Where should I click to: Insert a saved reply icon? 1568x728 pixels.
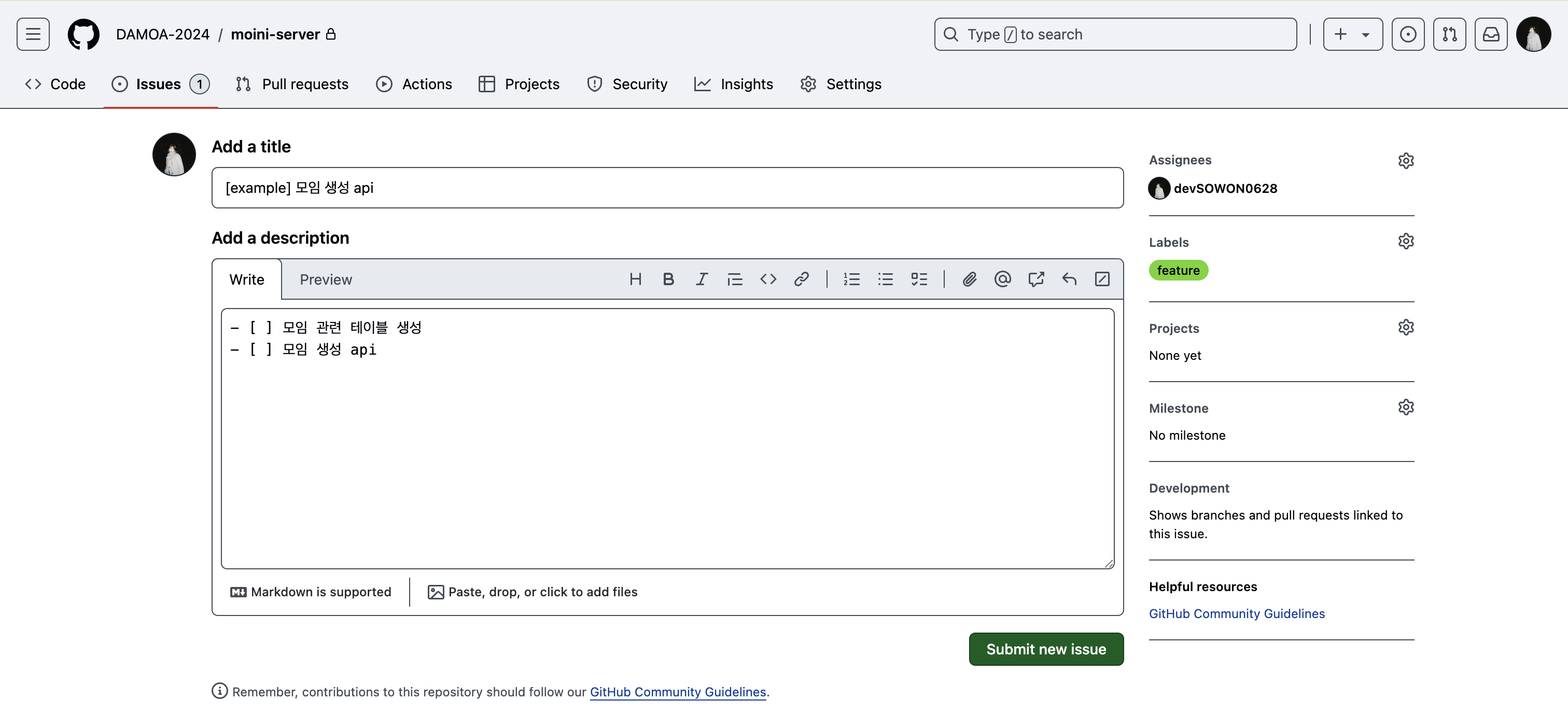click(x=1069, y=279)
